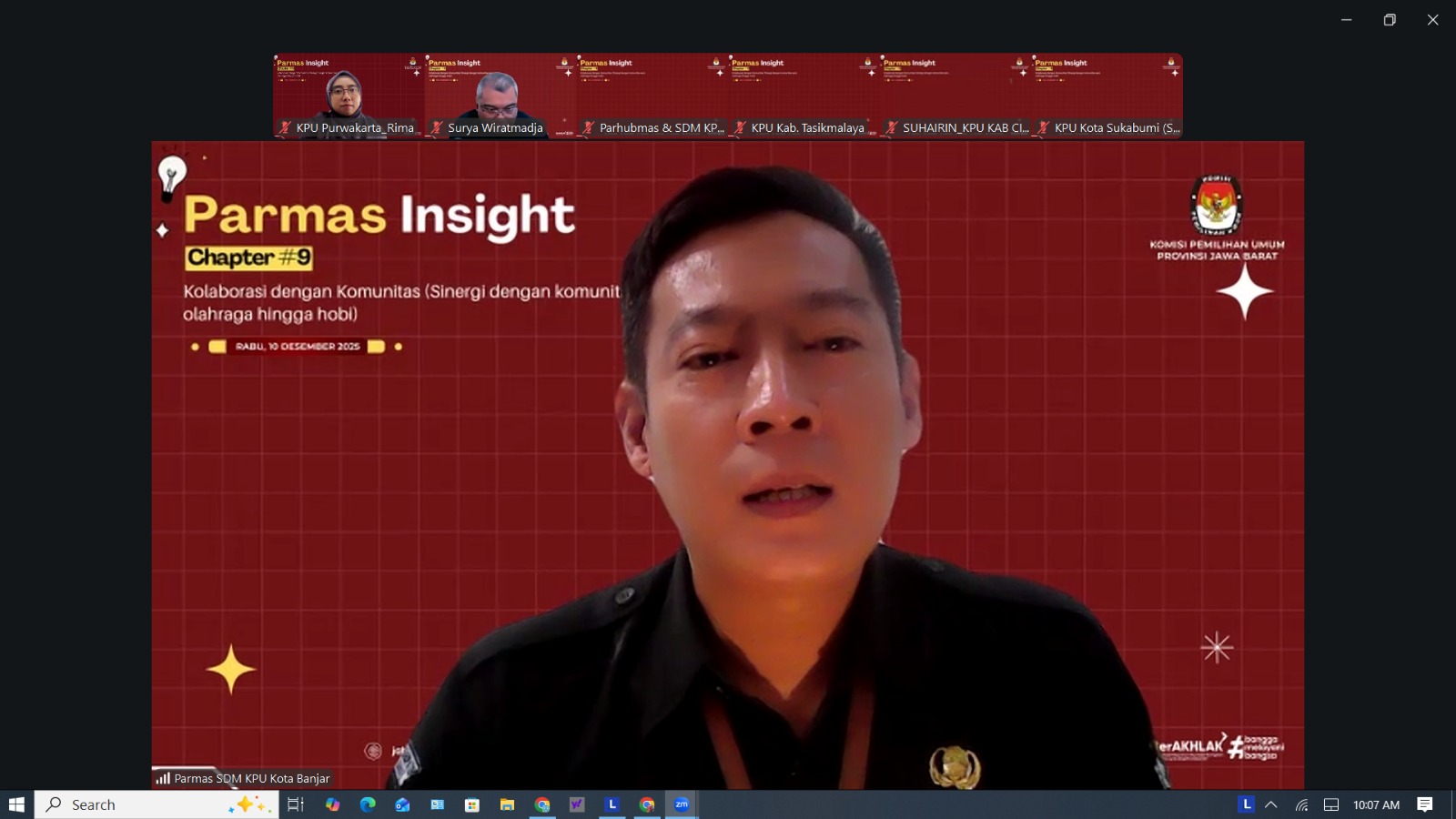Screen dimensions: 1456x819
Task: Click muted mic icon on Surya Wiratmadja
Action: coord(436,128)
